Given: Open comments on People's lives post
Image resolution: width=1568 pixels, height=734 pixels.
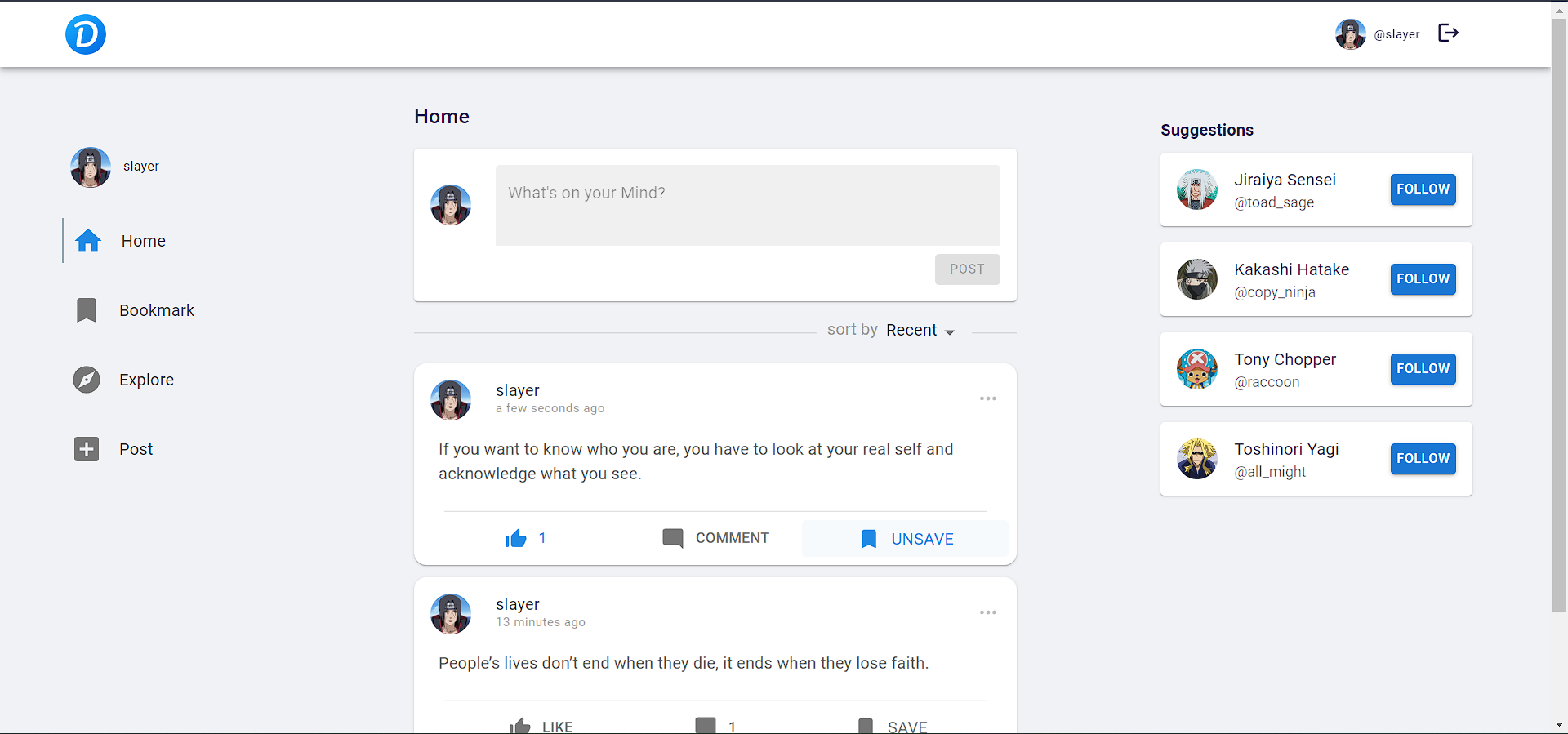Looking at the screenshot, I should pos(715,726).
